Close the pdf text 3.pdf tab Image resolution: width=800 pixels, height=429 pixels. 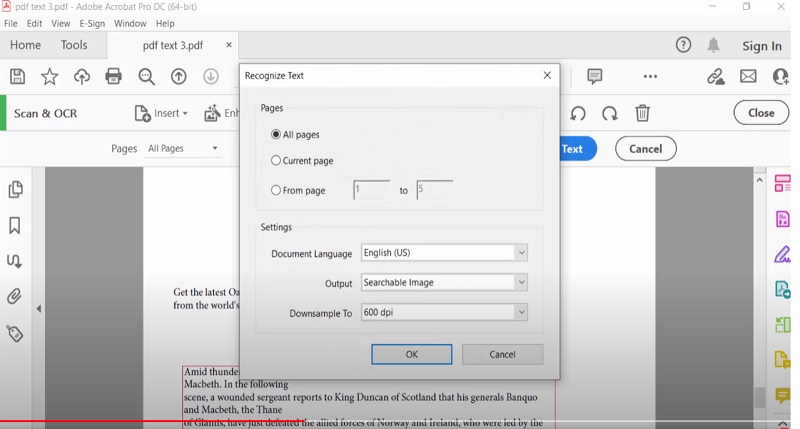point(229,45)
